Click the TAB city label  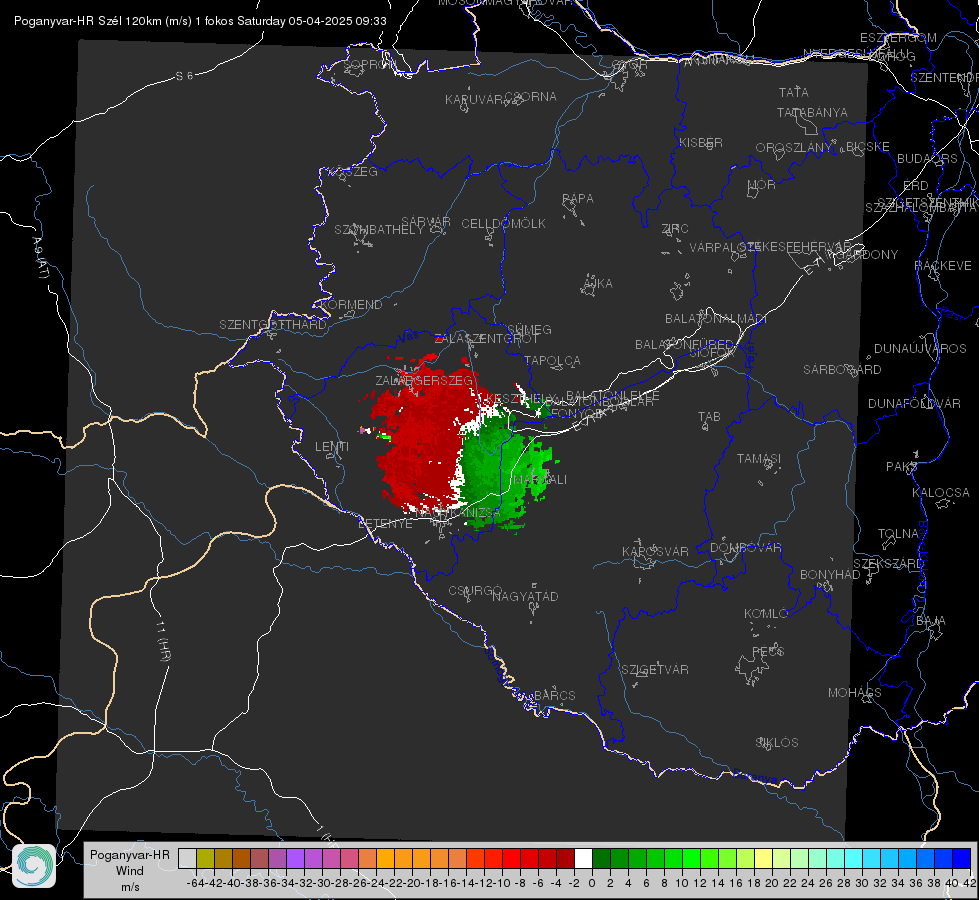709,417
